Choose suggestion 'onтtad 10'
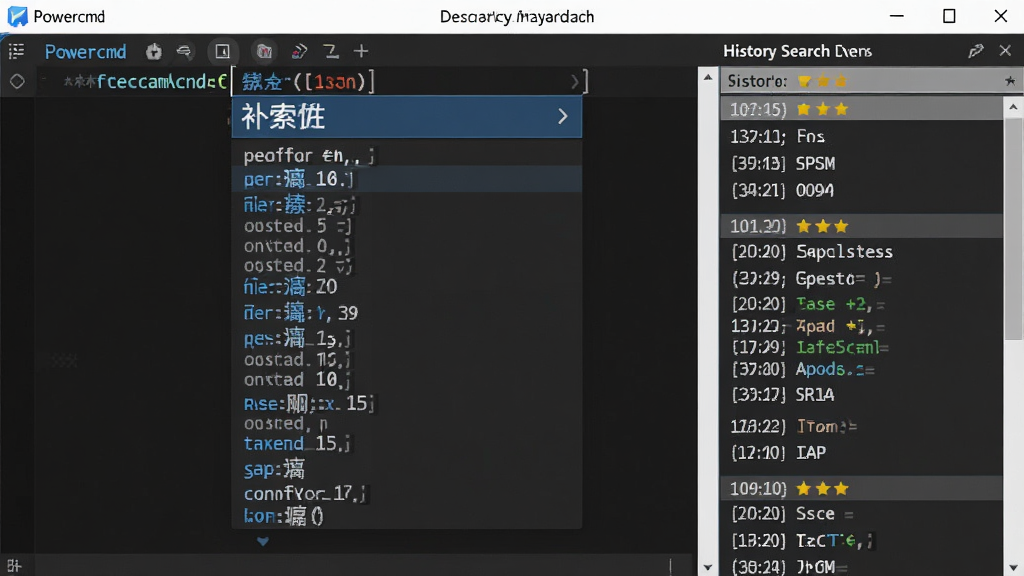Viewport: 1024px width, 576px height. [x=407, y=379]
